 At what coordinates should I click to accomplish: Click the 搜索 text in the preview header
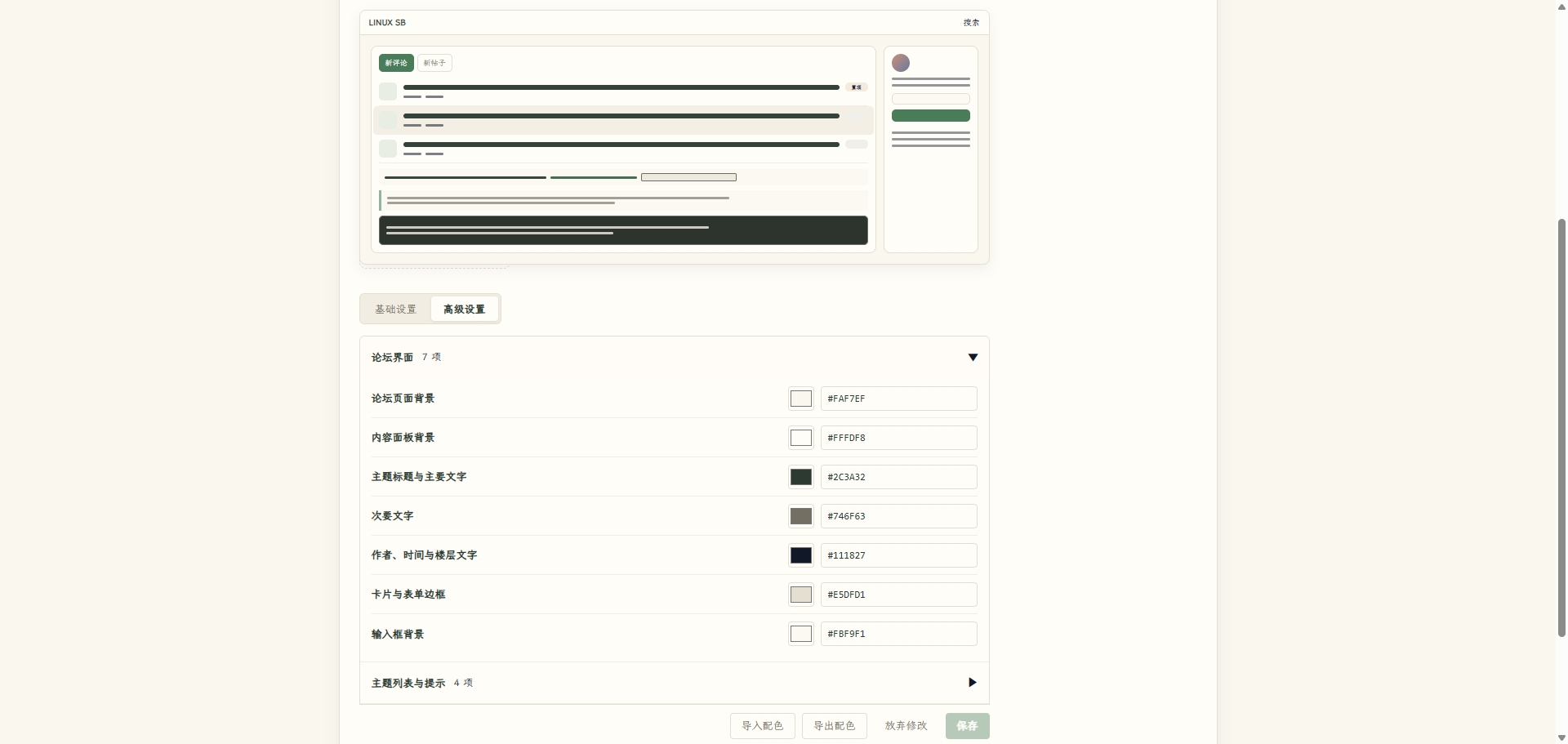click(971, 23)
